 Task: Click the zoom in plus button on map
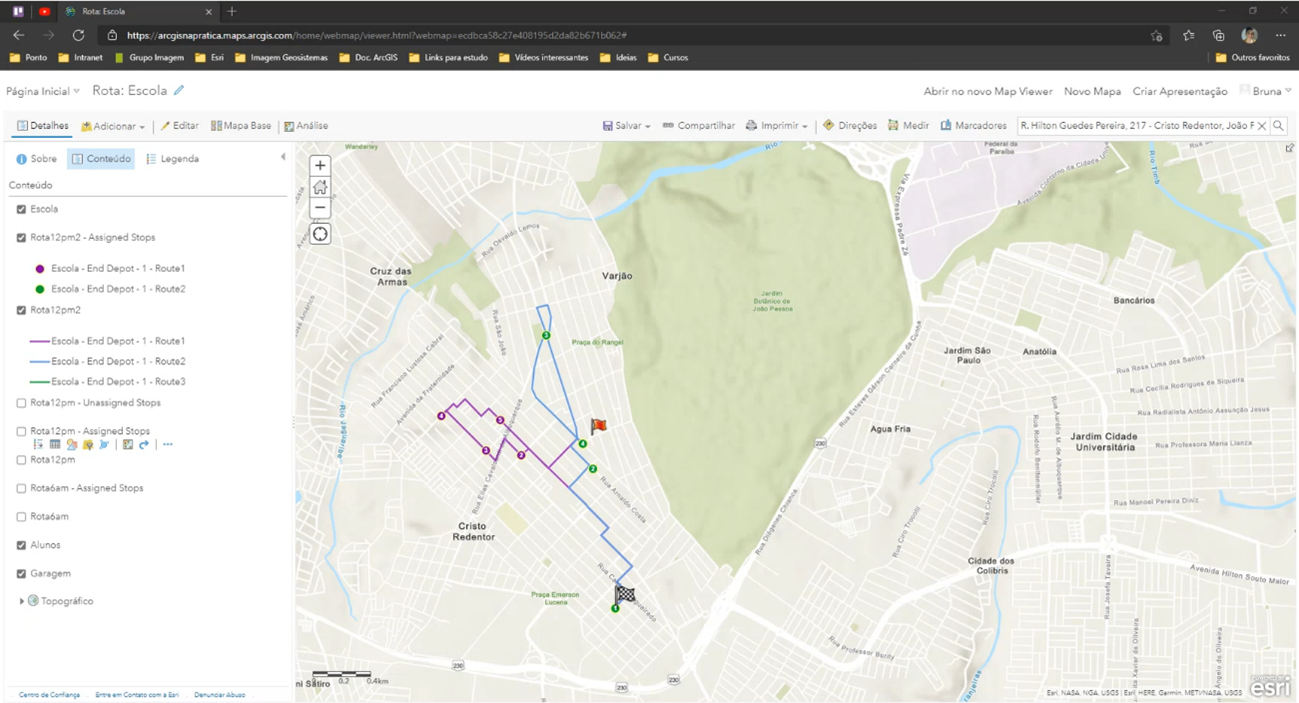(320, 166)
